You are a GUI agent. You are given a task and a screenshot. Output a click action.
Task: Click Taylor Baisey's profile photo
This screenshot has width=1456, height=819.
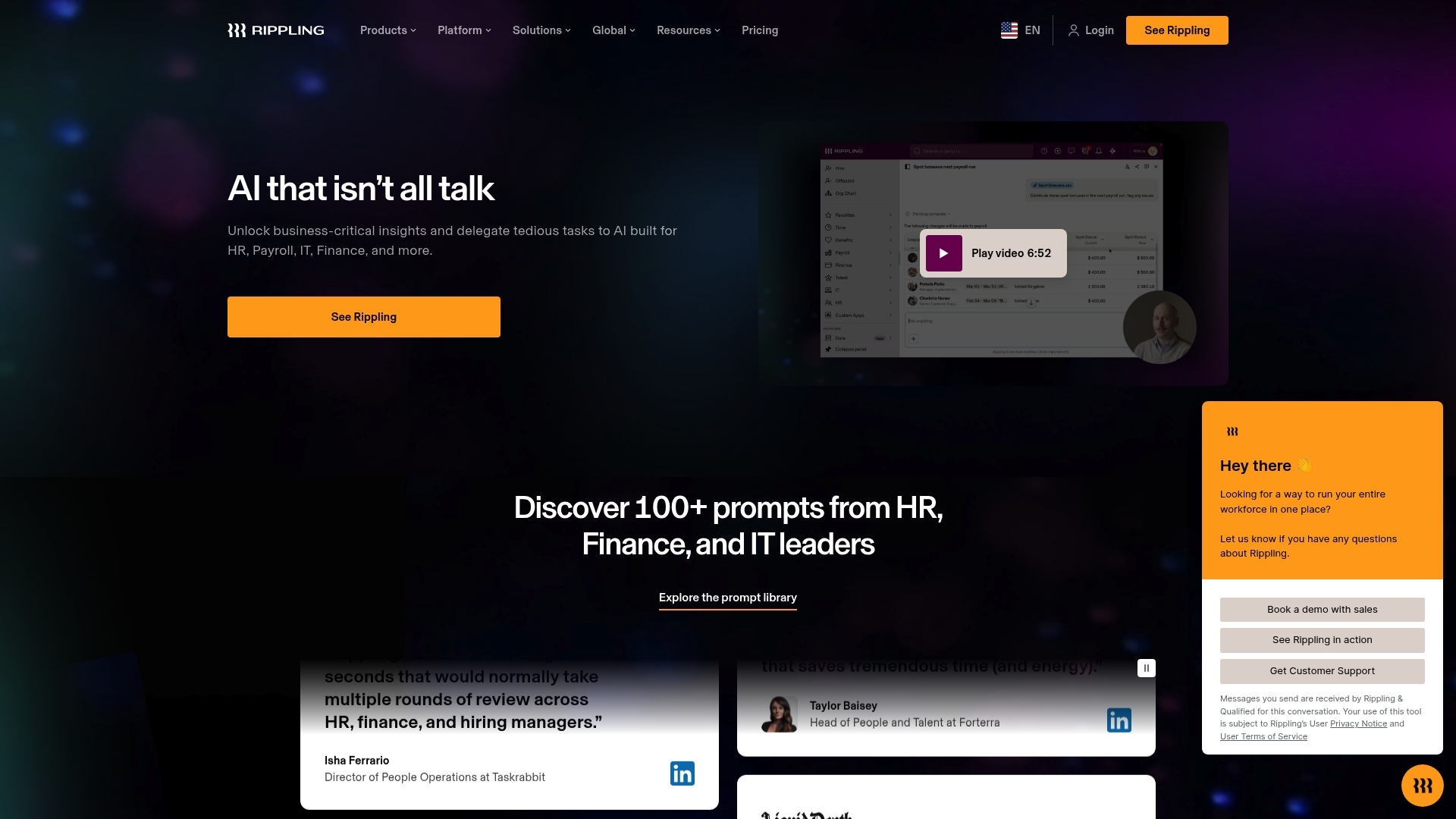(x=780, y=714)
